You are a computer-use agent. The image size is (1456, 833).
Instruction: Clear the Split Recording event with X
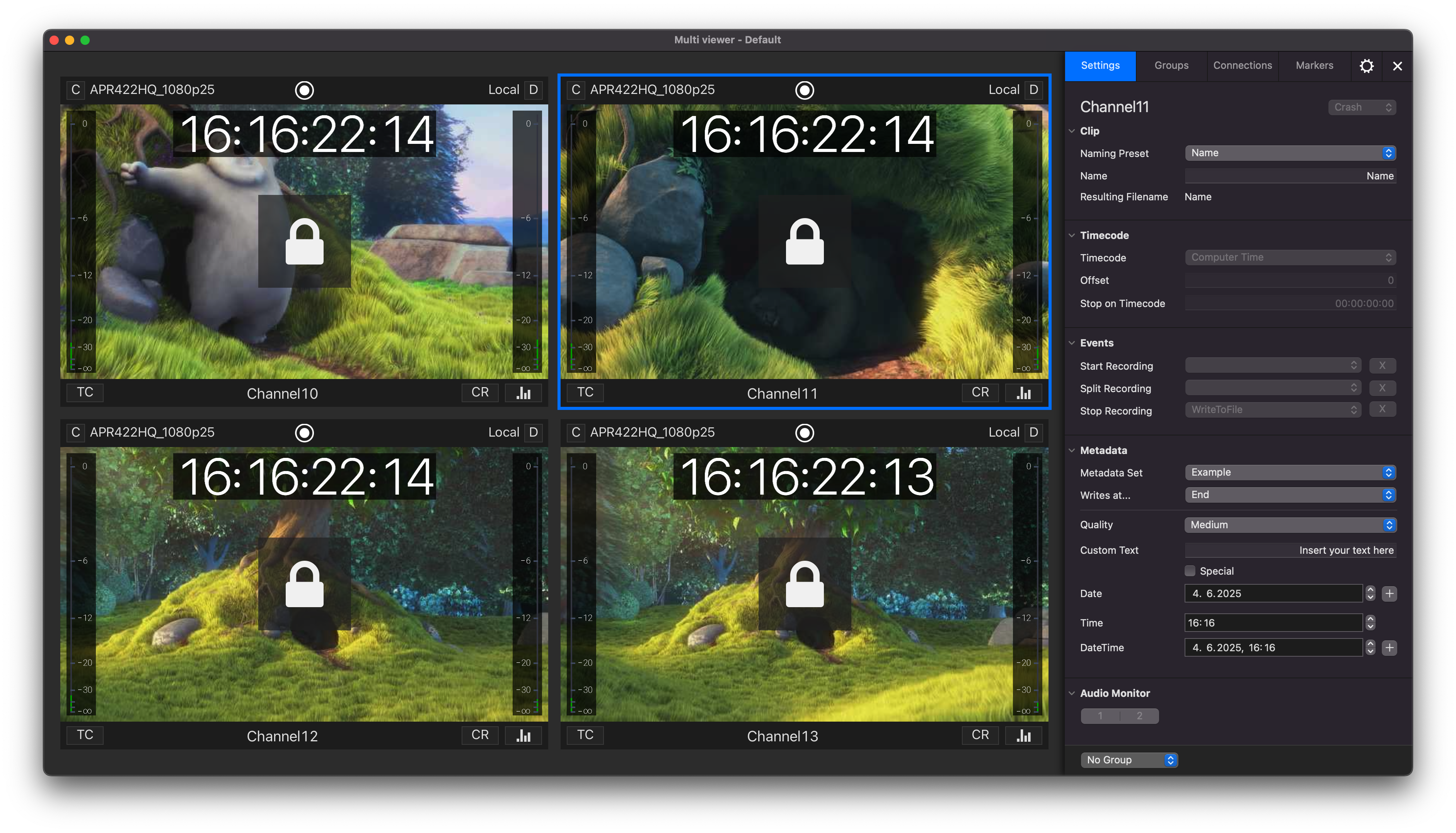tap(1382, 388)
